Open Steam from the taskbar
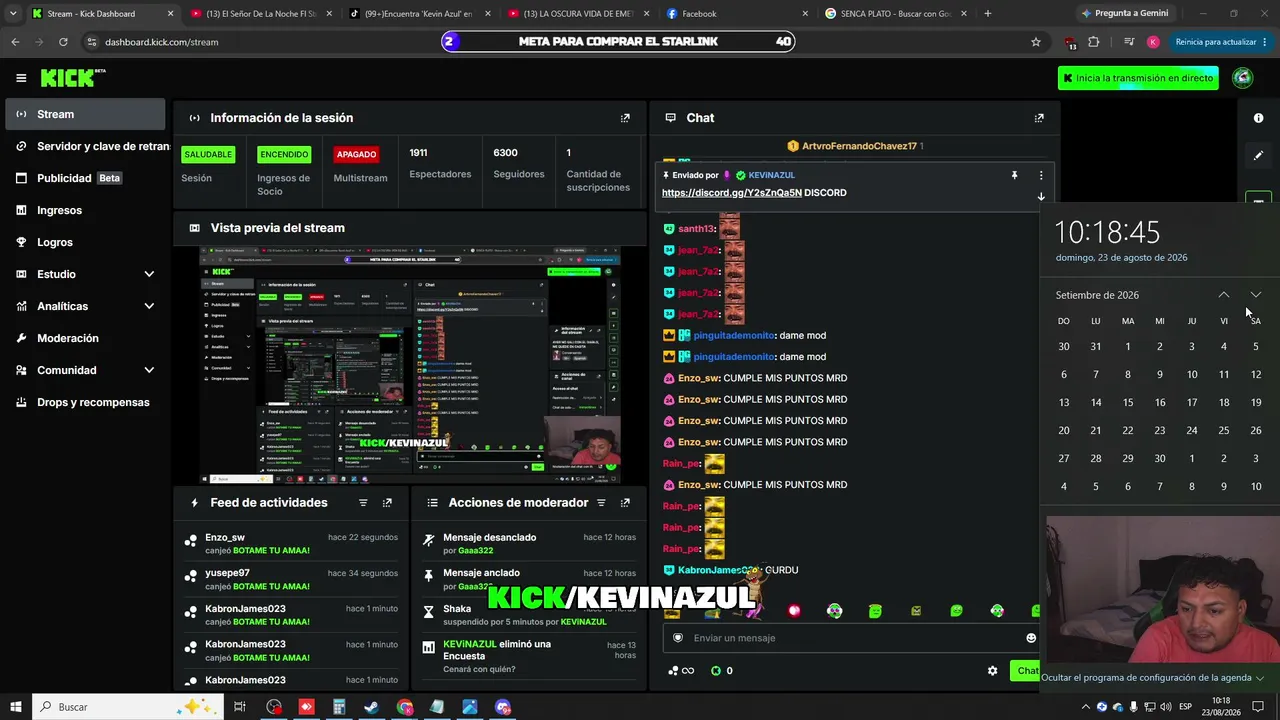The width and height of the screenshot is (1280, 720). coord(371,707)
